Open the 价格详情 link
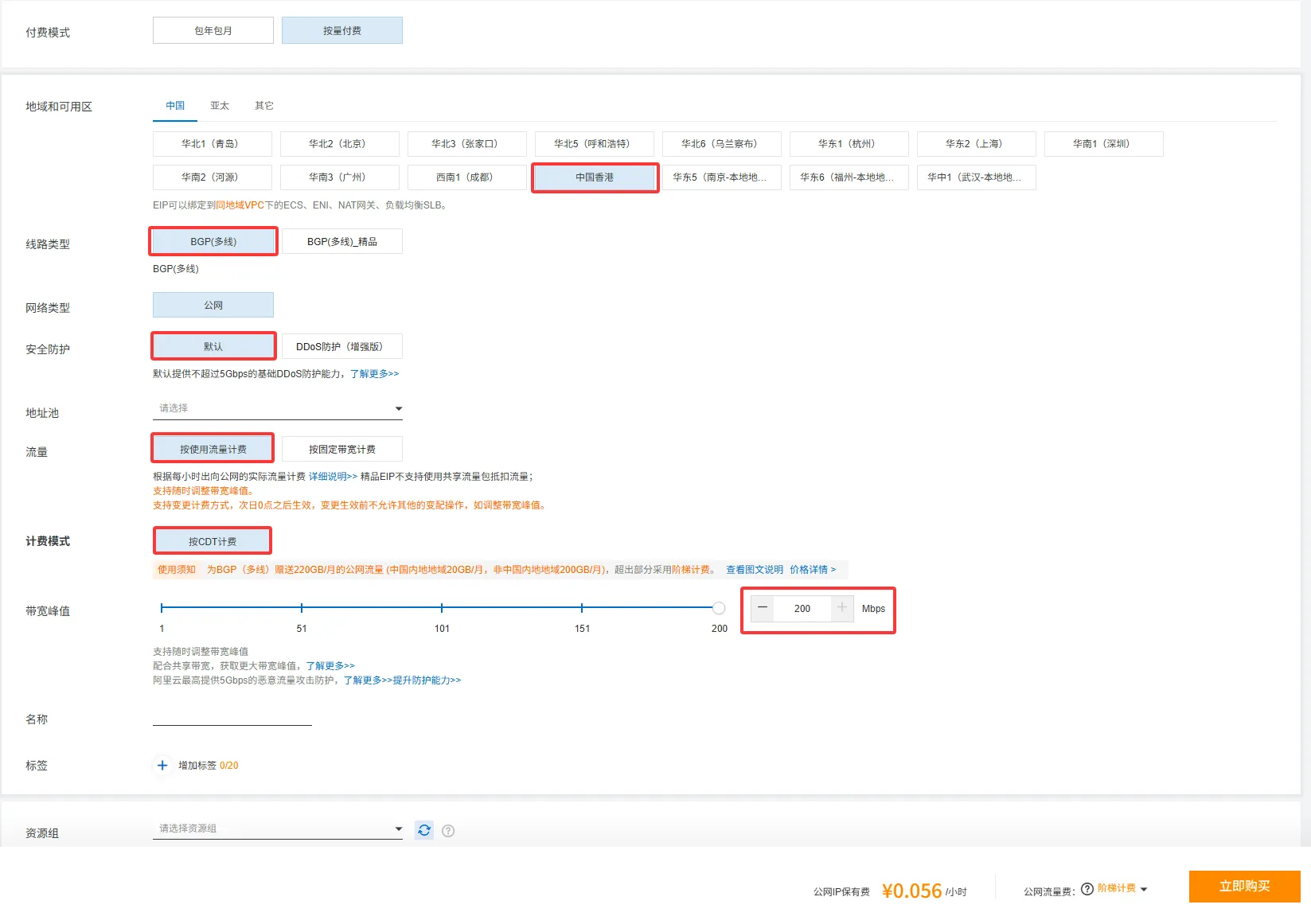The image size is (1311, 924). coord(813,570)
